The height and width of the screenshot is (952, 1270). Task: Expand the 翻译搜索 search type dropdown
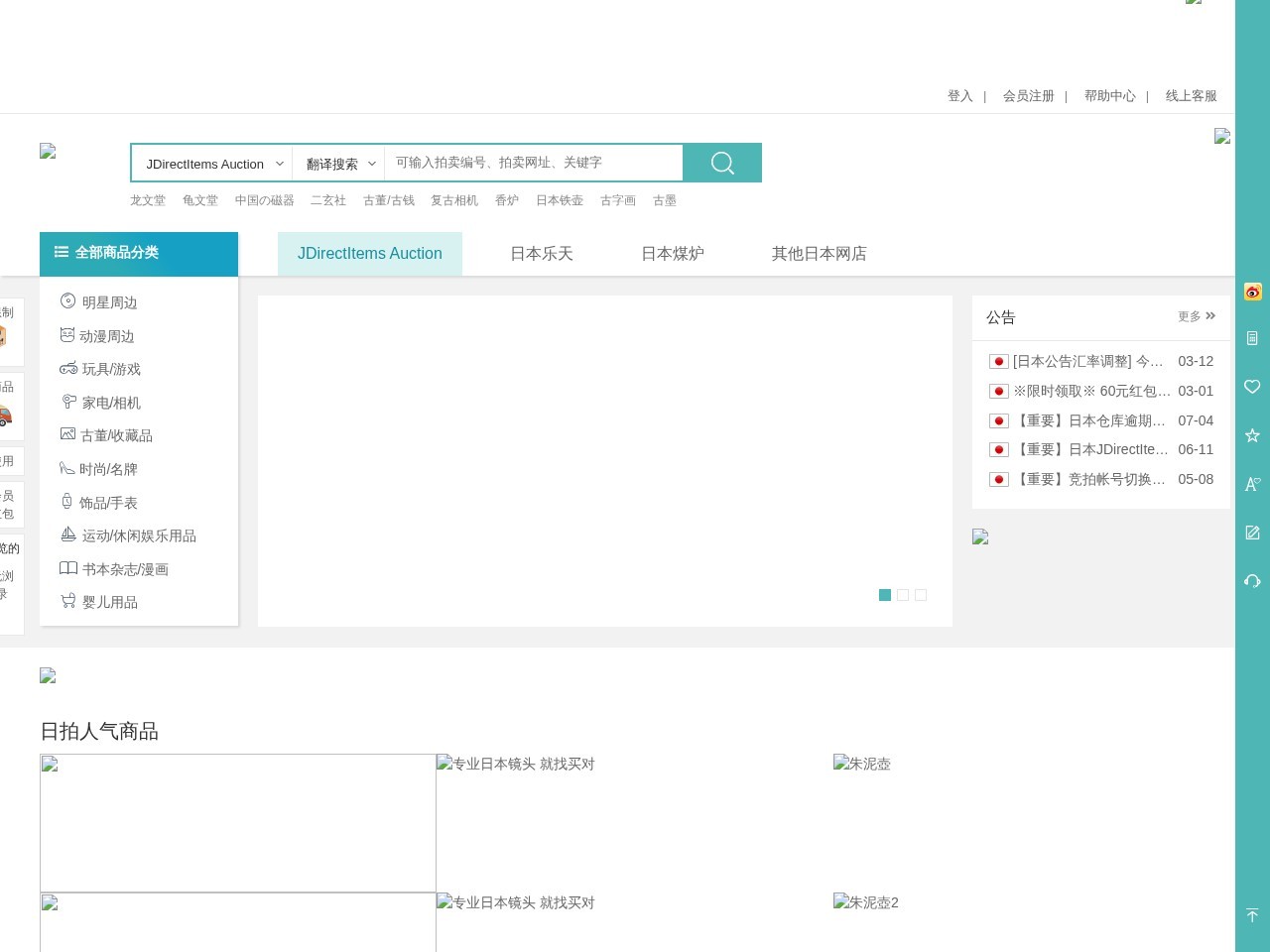[x=339, y=164]
